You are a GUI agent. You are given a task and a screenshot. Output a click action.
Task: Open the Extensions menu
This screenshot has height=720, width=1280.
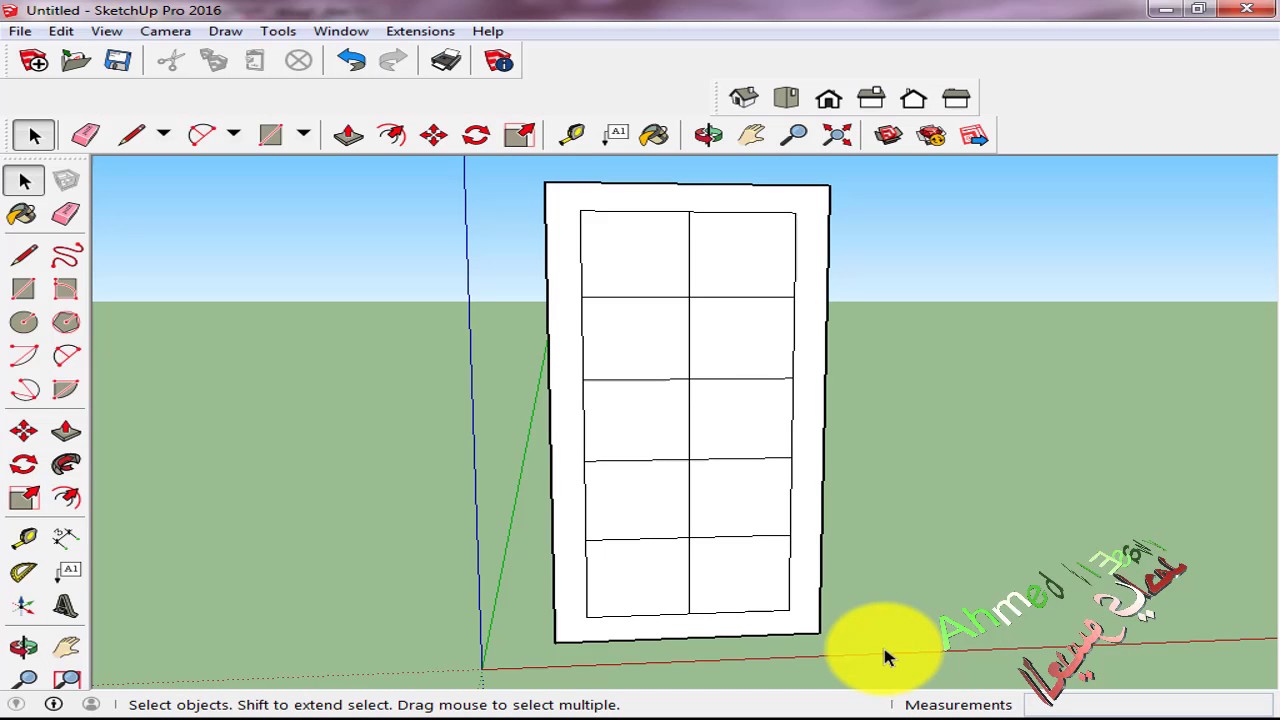pos(420,31)
